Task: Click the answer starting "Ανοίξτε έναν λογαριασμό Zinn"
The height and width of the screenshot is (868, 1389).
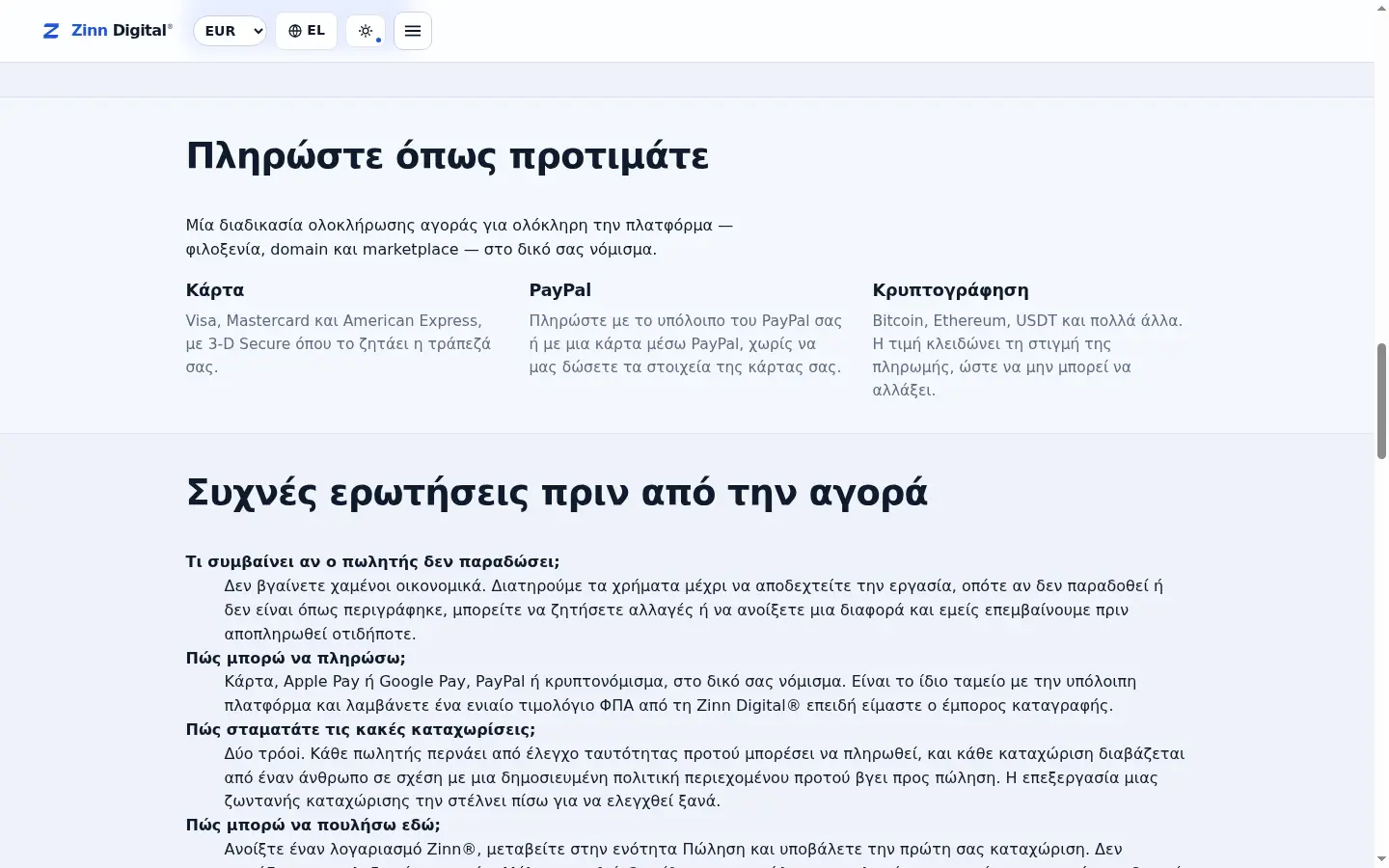Action: (x=704, y=854)
